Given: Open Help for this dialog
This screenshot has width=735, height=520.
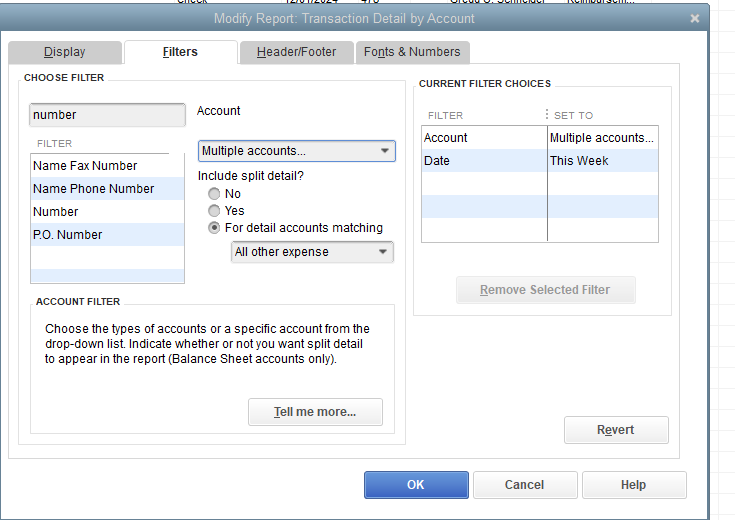Looking at the screenshot, I should click(x=633, y=485).
